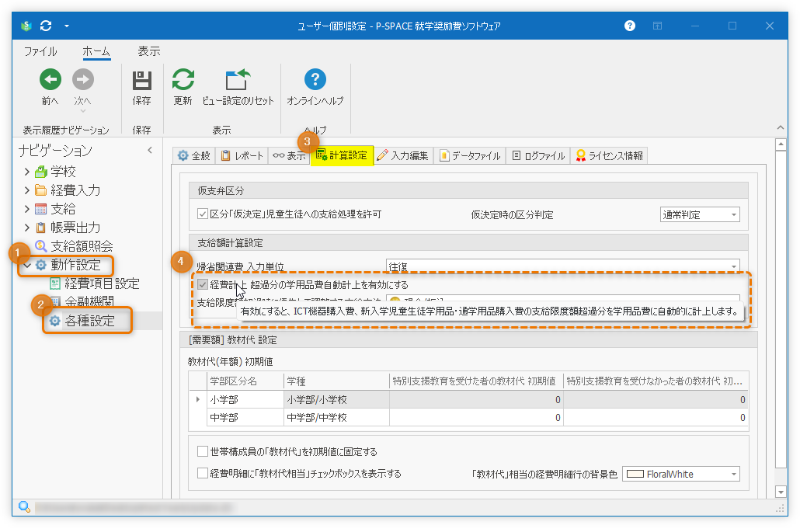Click 特別支援教育を受けた者の教材代 初期値 column header
Image resolution: width=800 pixels, height=528 pixels.
point(477,381)
